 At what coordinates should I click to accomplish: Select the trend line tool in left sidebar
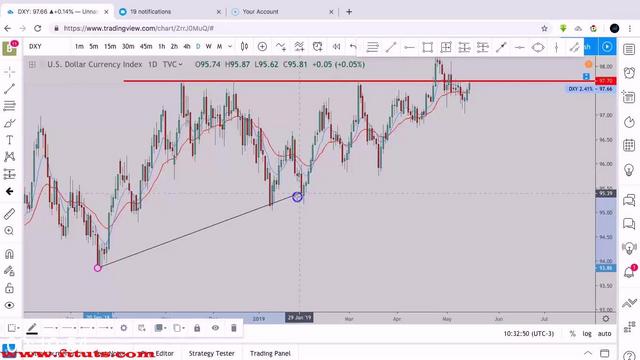[x=9, y=89]
